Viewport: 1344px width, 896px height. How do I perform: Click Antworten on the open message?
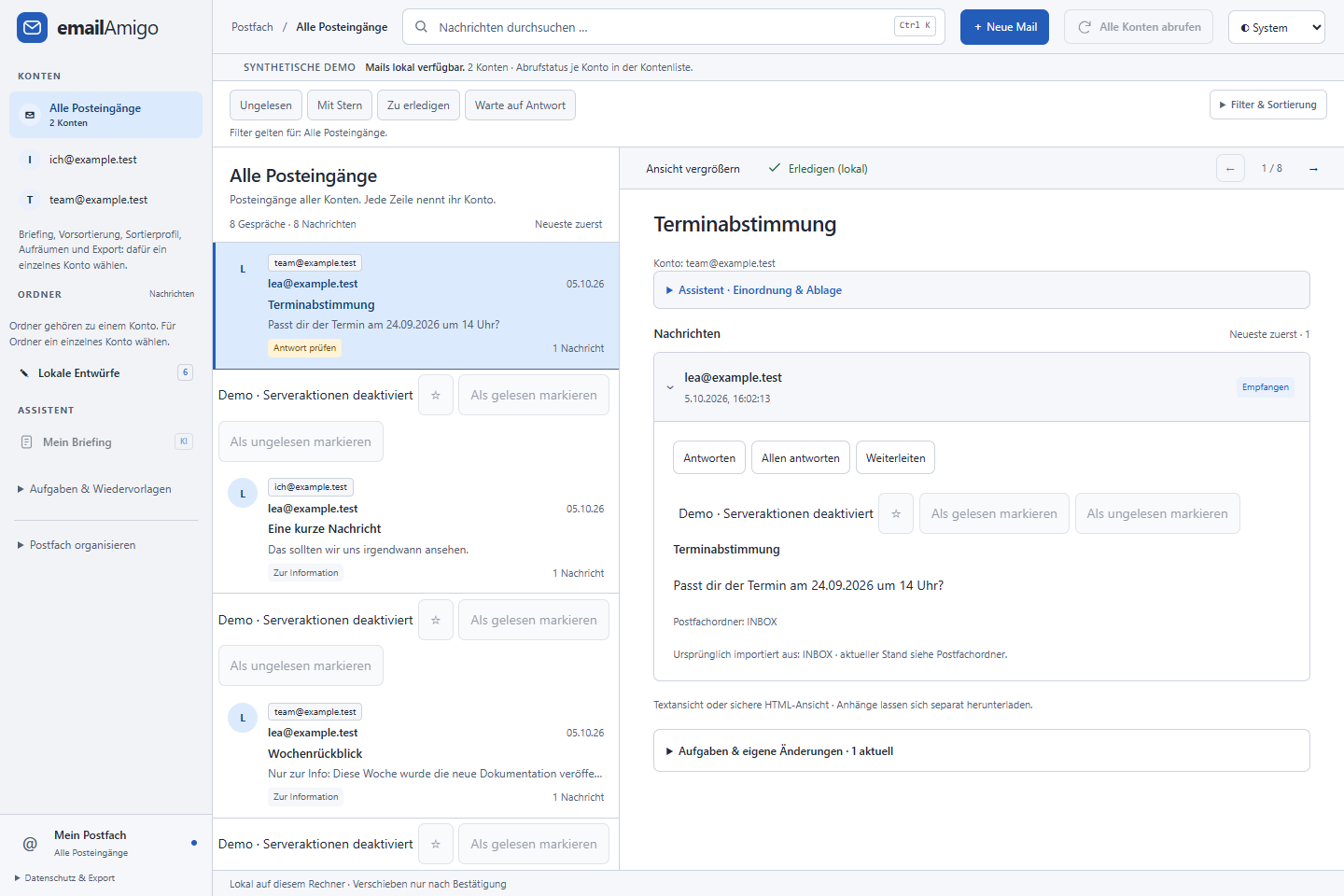coord(709,457)
